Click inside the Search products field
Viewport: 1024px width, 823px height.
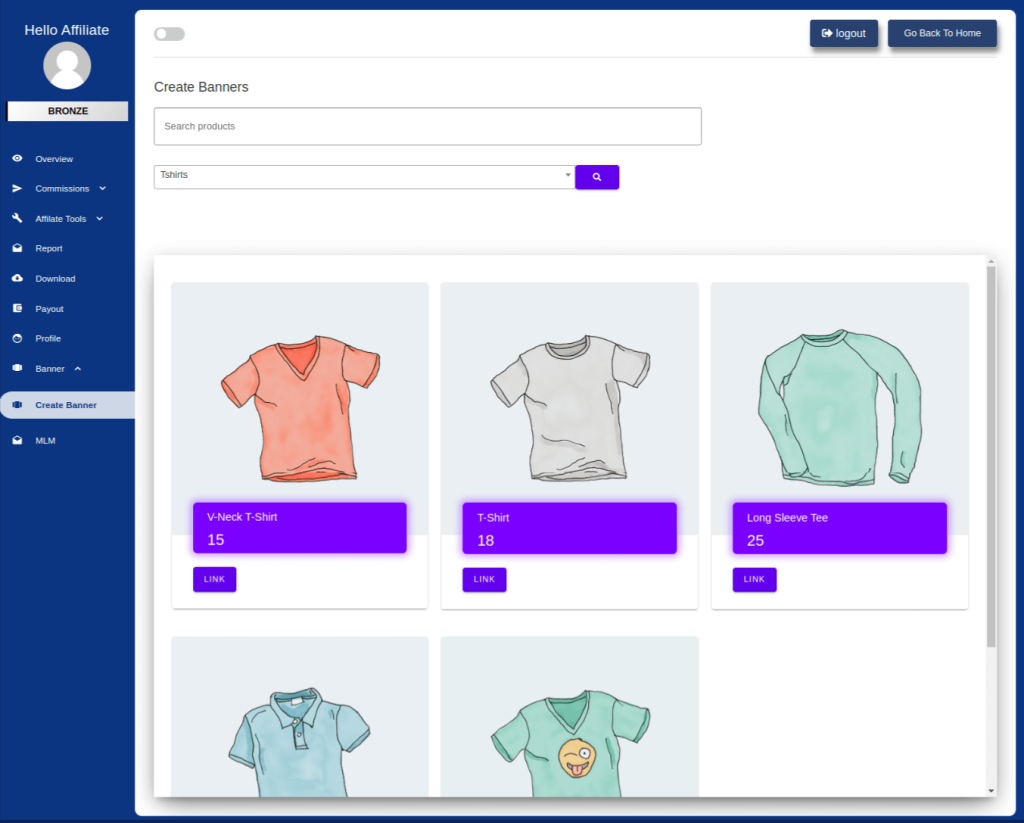click(x=427, y=126)
